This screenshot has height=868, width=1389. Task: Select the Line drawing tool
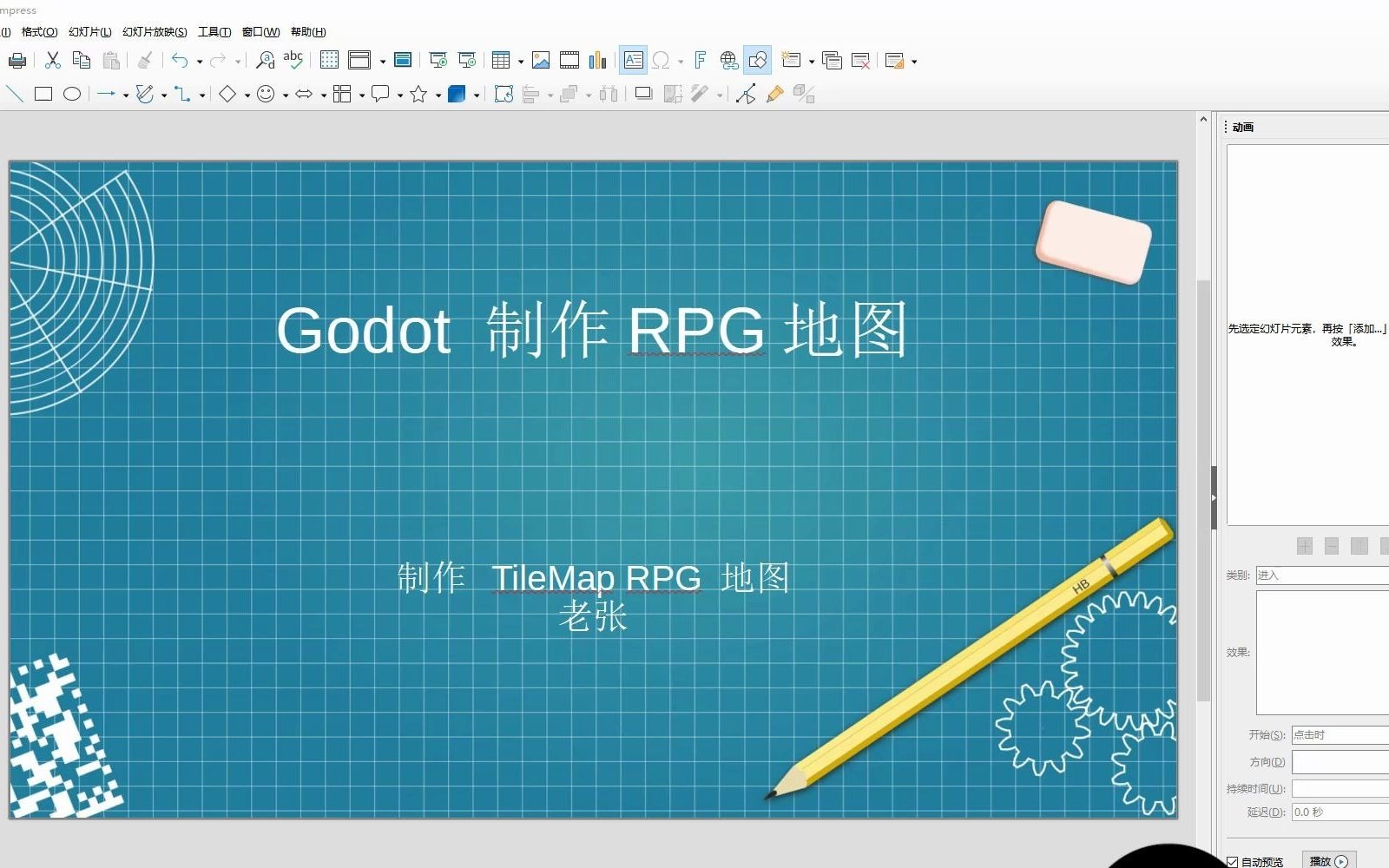(15, 94)
